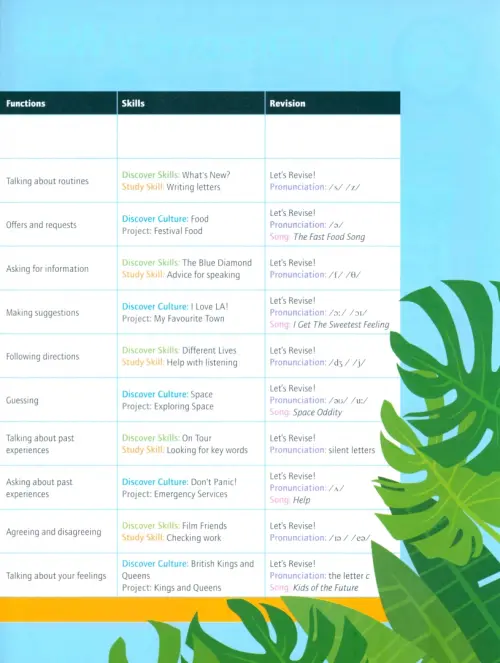Click 'Project: Exploring Space' text
The height and width of the screenshot is (663, 500).
pos(168,406)
